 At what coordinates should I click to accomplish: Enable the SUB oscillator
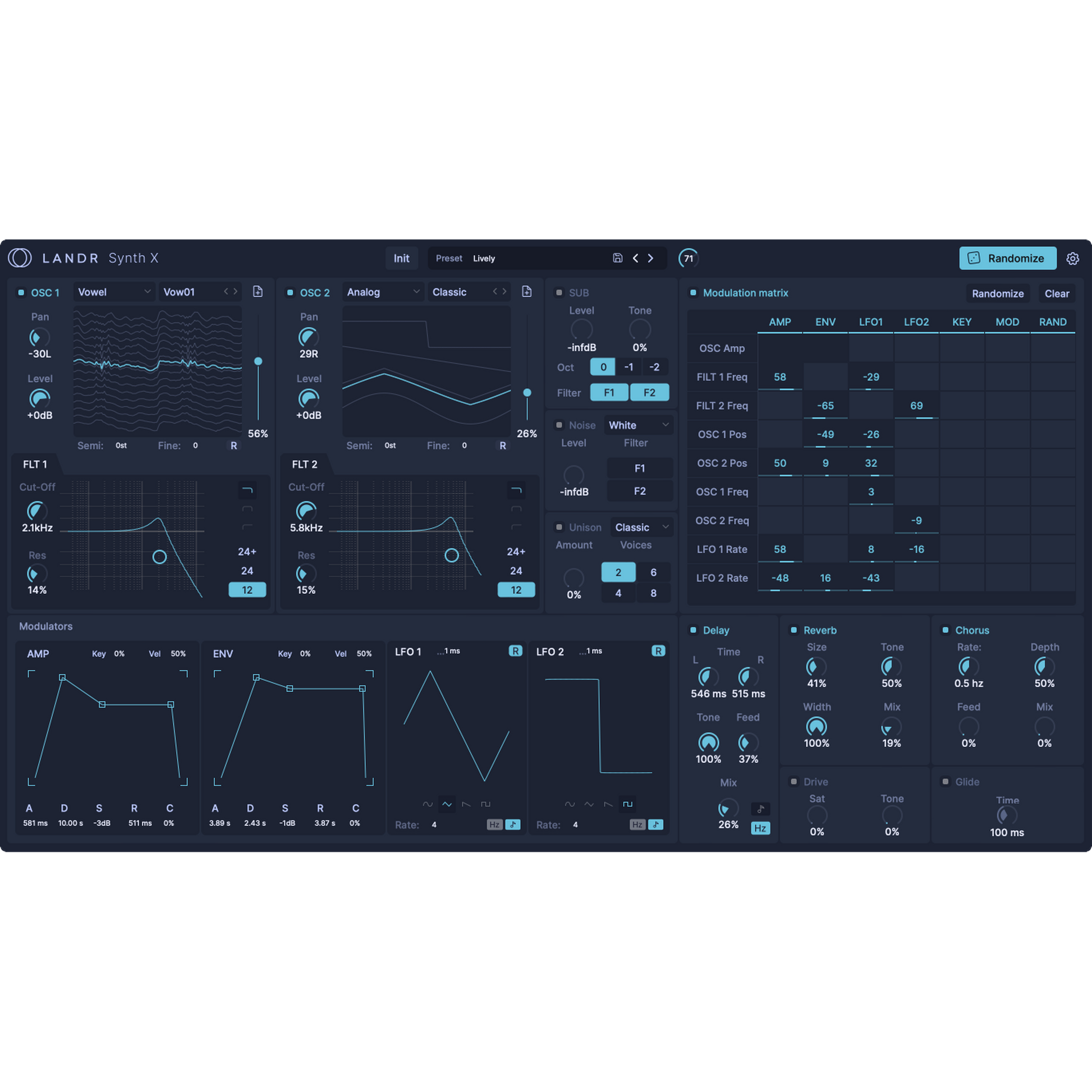(559, 293)
